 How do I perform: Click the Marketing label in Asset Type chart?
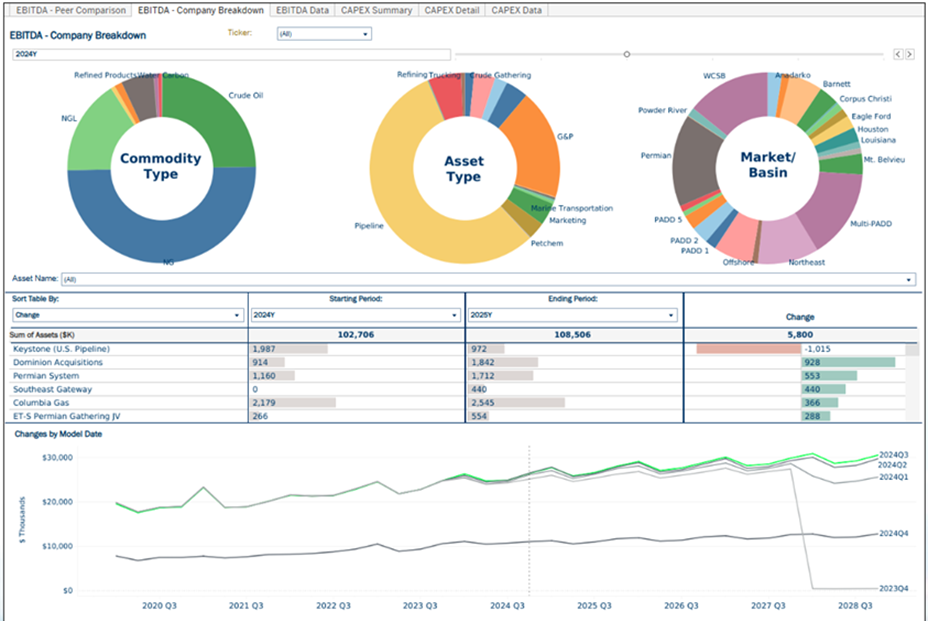[568, 220]
